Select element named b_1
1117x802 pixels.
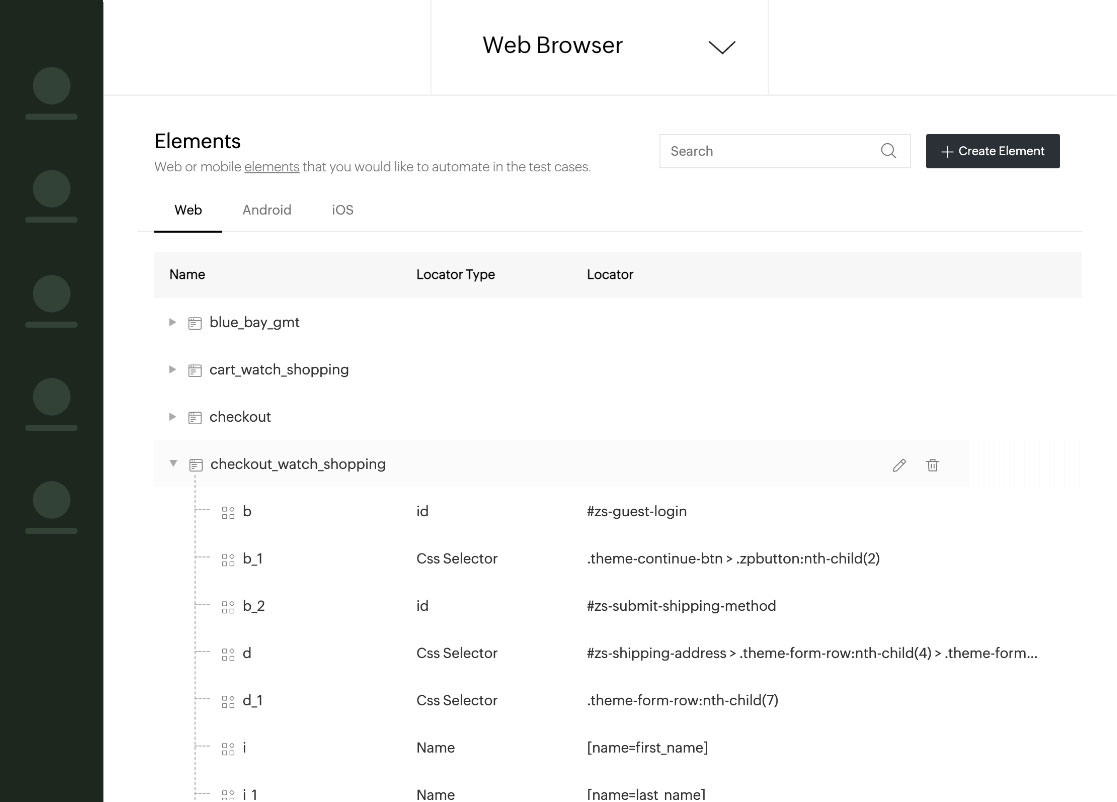(253, 558)
